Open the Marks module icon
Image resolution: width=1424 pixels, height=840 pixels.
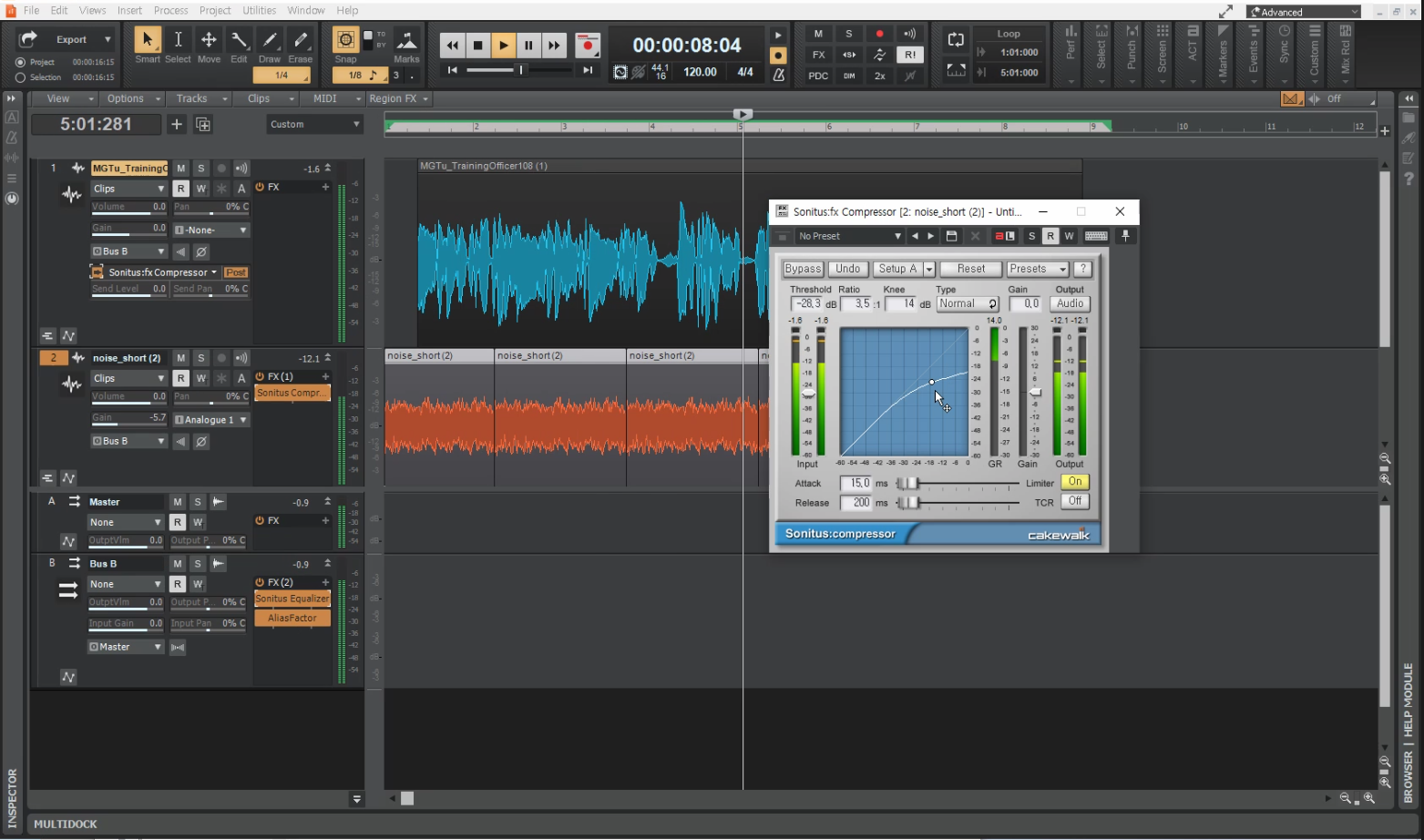pyautogui.click(x=406, y=40)
